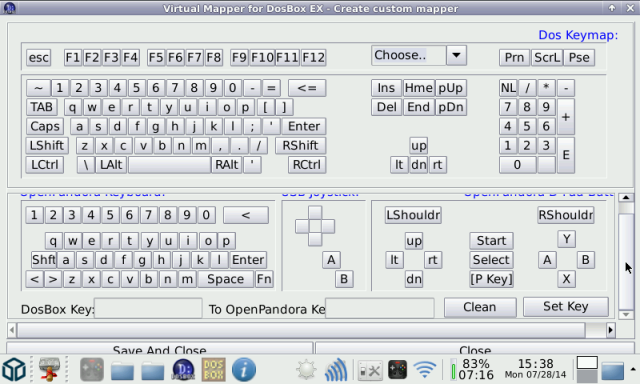Click the Start button on D-Pad panel
This screenshot has width=640, height=384.
(491, 241)
